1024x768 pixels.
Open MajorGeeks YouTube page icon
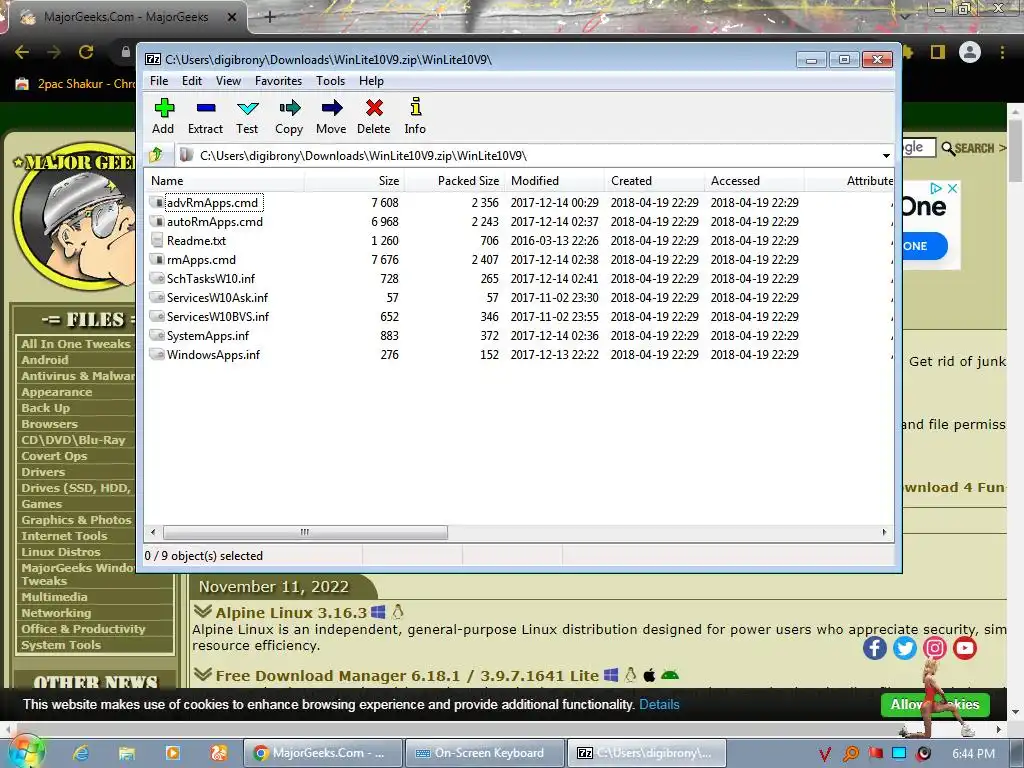coord(965,648)
